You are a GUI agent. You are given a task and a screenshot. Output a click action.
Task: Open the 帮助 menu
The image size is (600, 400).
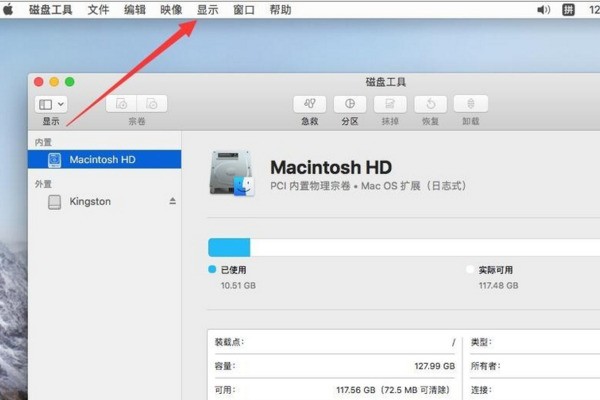click(280, 10)
